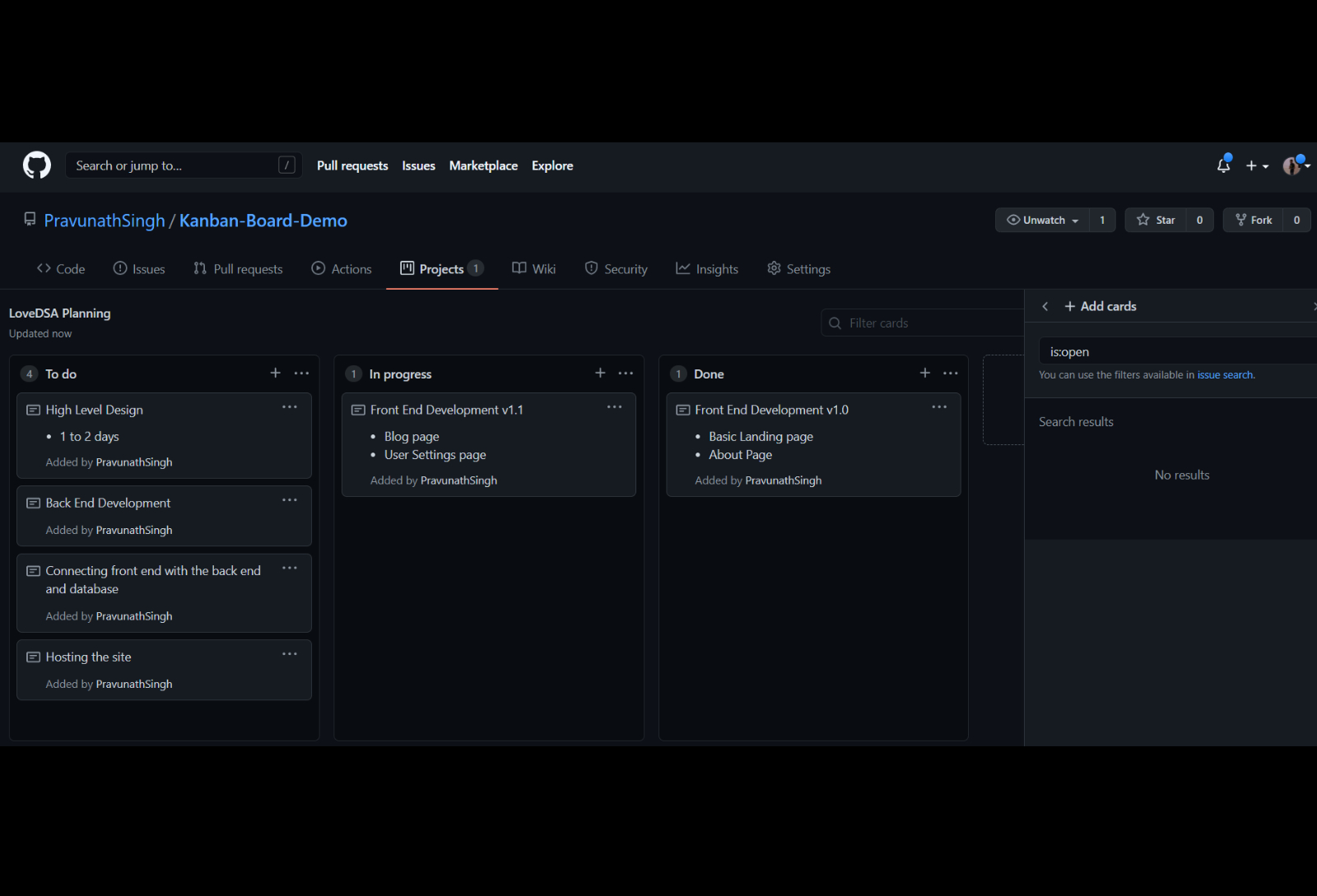Click the 1 to 2 days bullet text
This screenshot has width=1317, height=896.
pos(89,437)
